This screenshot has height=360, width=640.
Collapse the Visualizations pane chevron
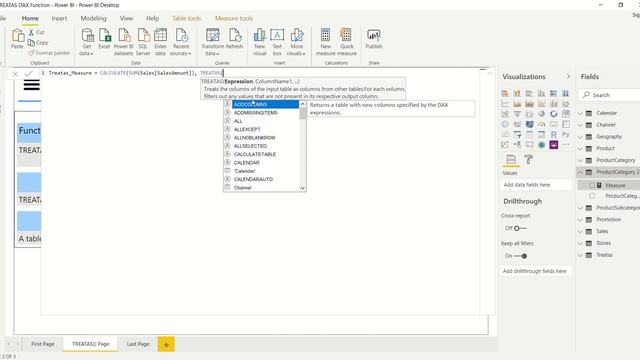pos(568,76)
